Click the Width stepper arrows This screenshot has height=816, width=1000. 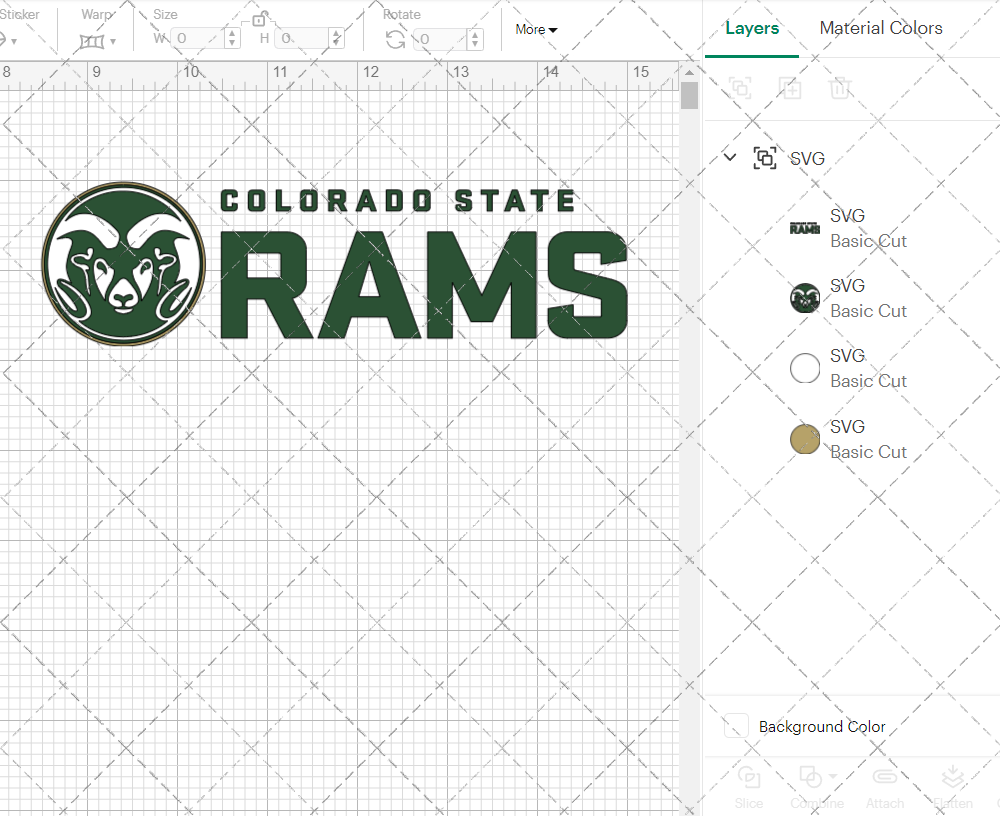(x=232, y=38)
